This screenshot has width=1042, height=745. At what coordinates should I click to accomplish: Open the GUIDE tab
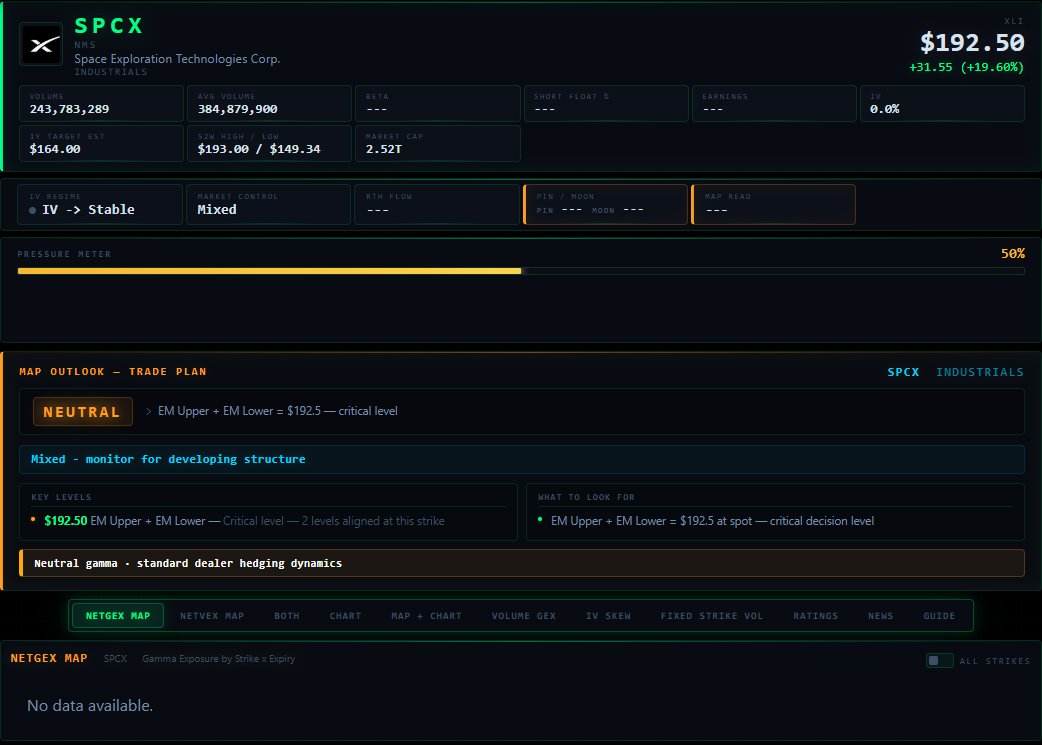coord(939,616)
